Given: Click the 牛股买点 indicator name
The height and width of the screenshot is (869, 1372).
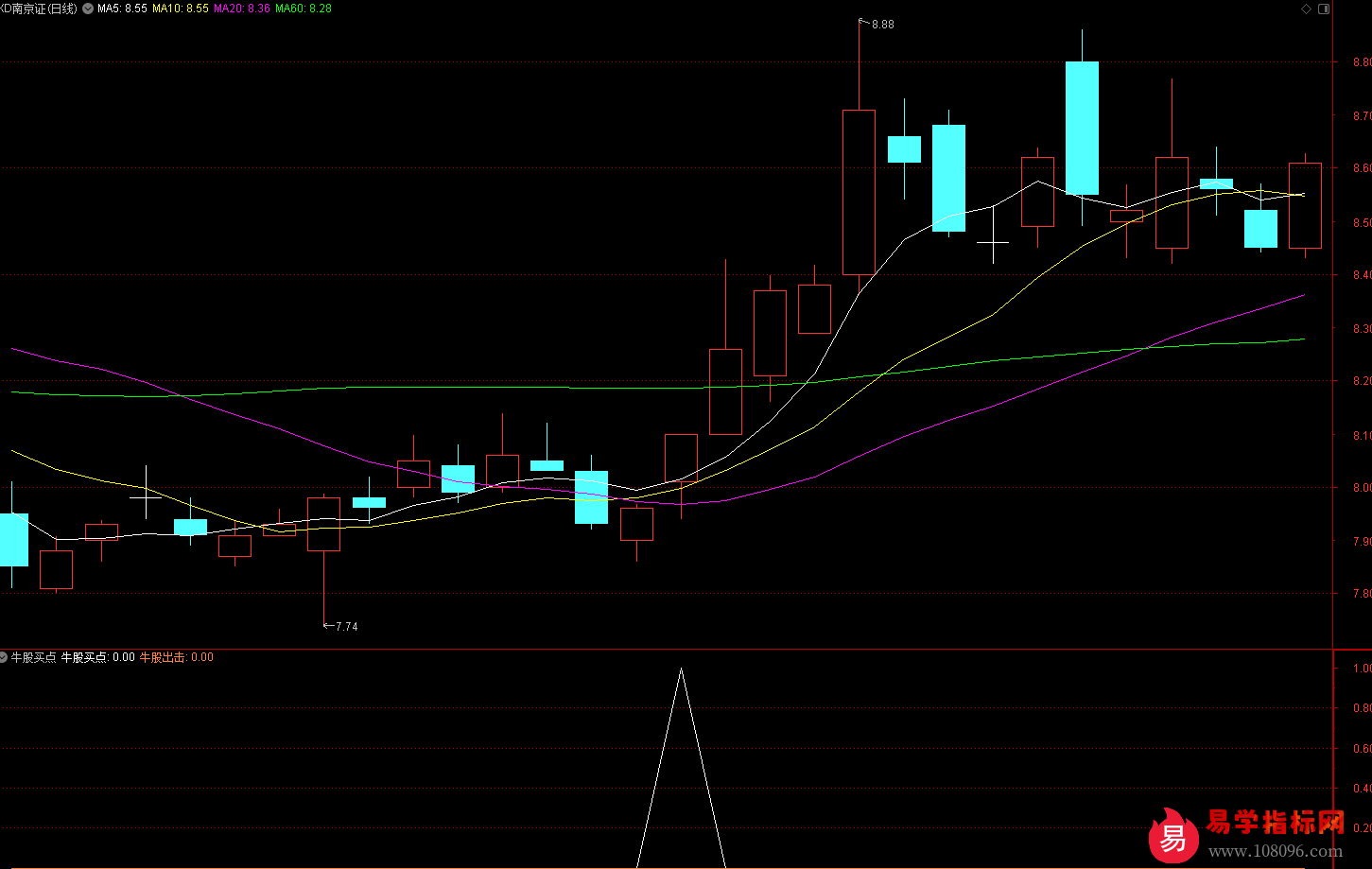Looking at the screenshot, I should pyautogui.click(x=33, y=657).
